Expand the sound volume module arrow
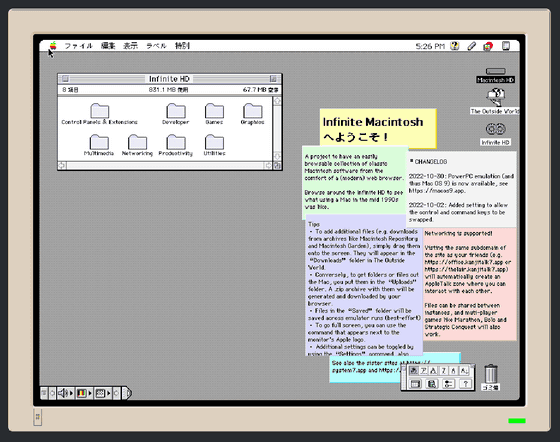This screenshot has width=560, height=442. [x=71, y=393]
